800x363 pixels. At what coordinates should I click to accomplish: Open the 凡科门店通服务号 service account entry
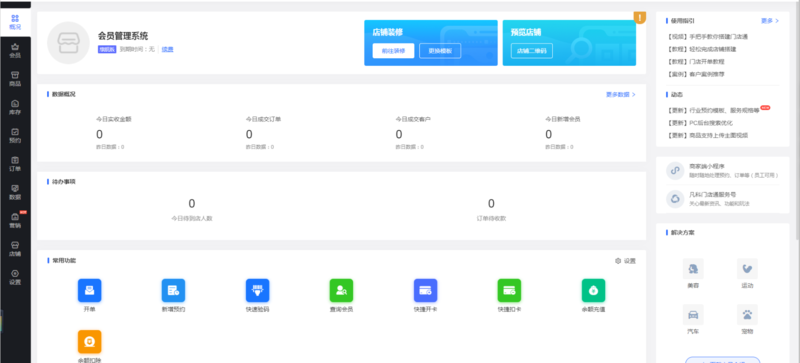pyautogui.click(x=722, y=199)
